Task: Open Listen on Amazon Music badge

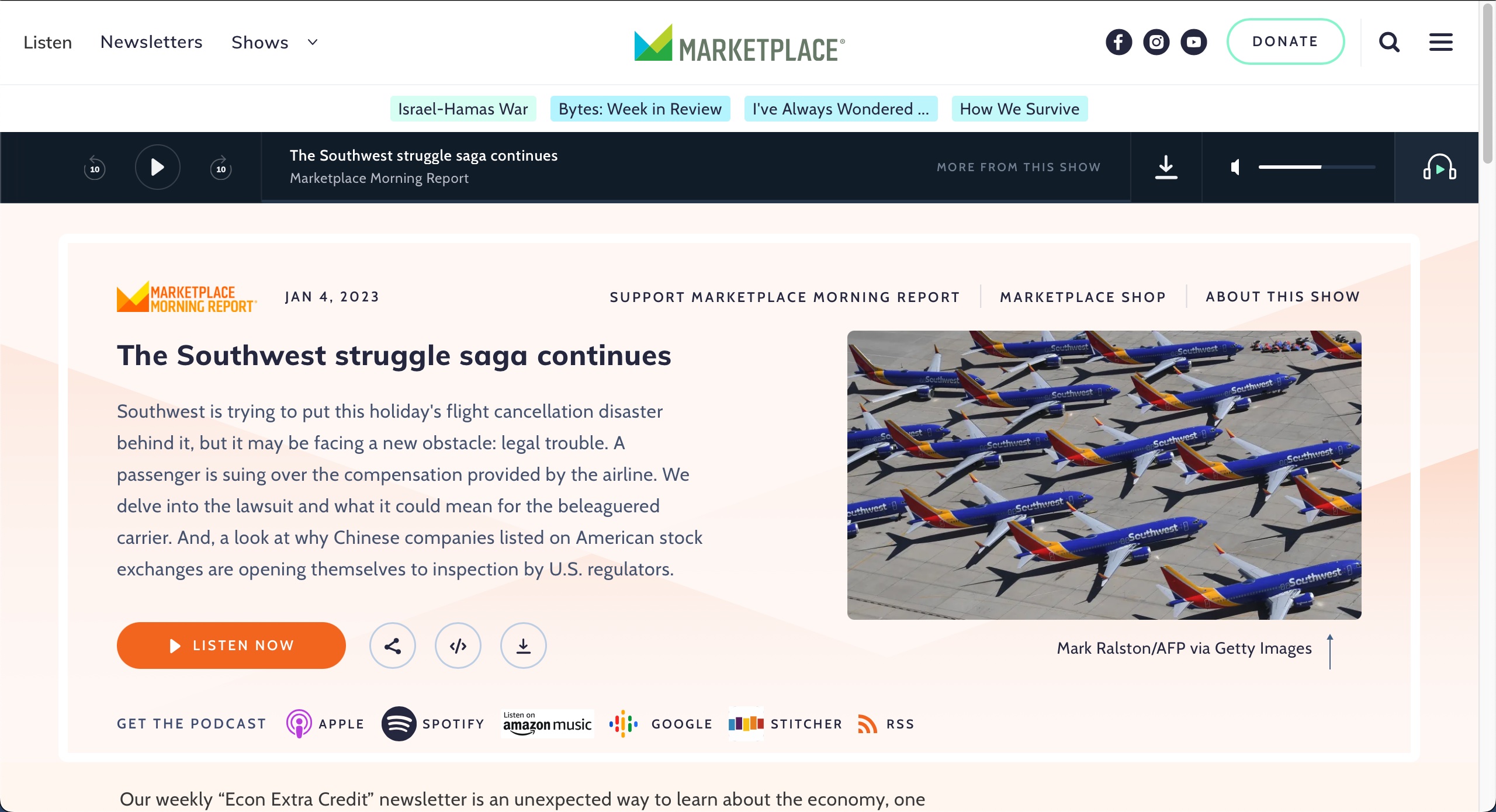Action: pos(548,724)
